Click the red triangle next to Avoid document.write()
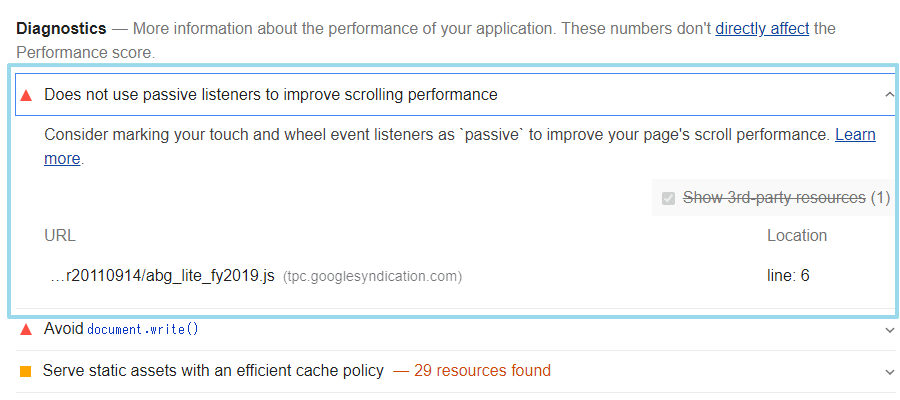900x400 pixels. tap(26, 329)
